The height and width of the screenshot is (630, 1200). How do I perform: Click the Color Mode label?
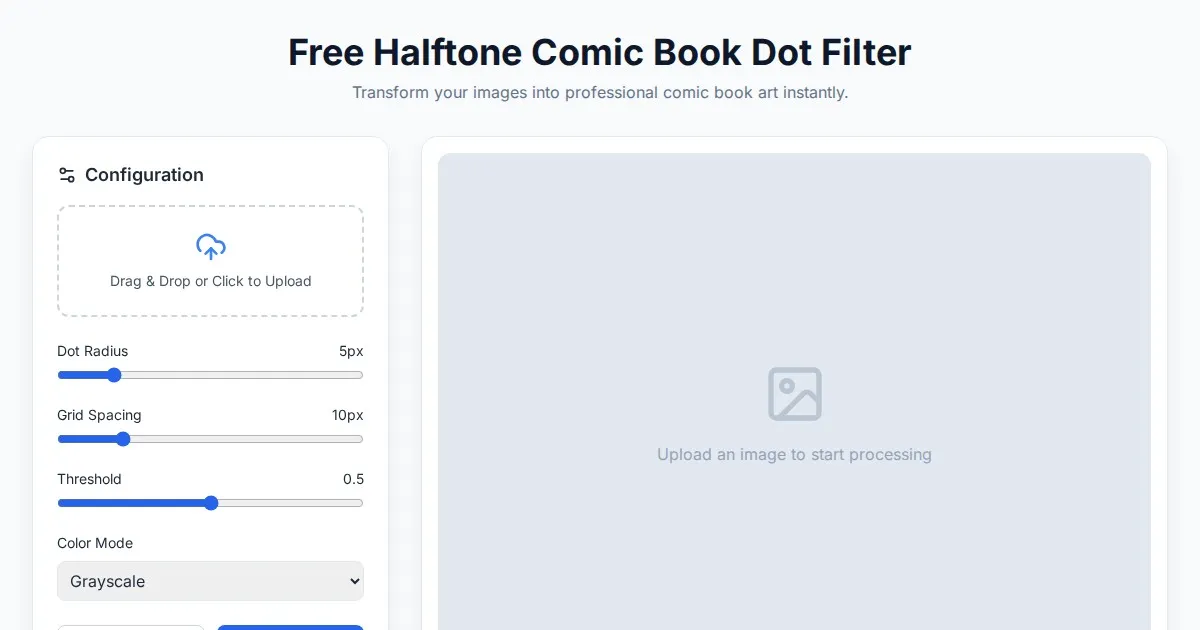(x=95, y=543)
